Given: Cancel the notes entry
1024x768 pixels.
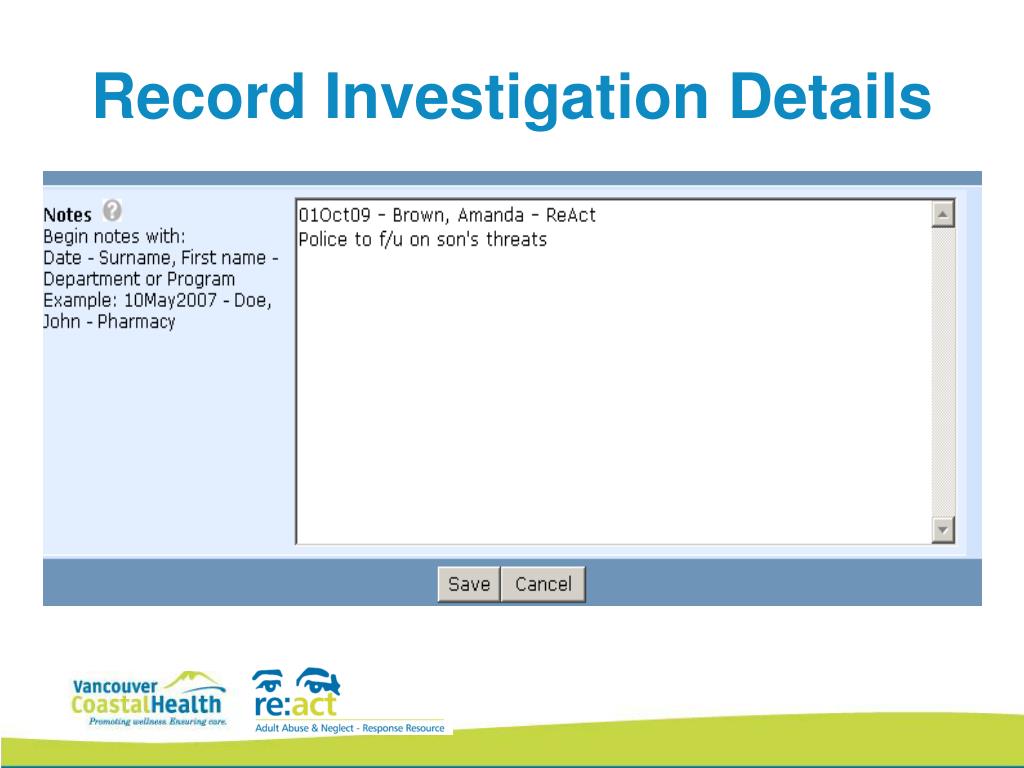Looking at the screenshot, I should pos(543,584).
